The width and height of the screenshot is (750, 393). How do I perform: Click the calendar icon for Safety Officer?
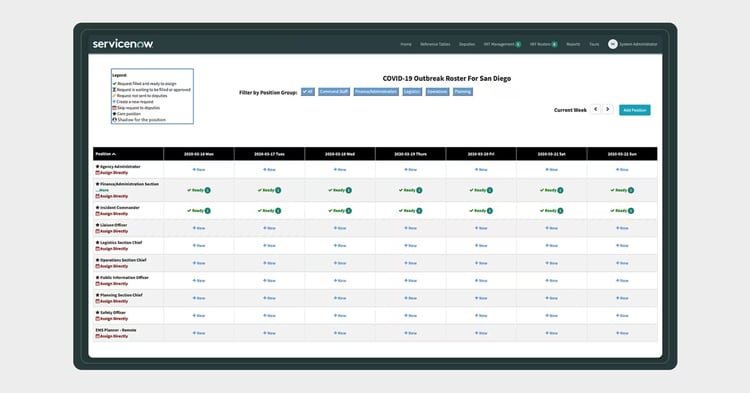[x=98, y=318]
